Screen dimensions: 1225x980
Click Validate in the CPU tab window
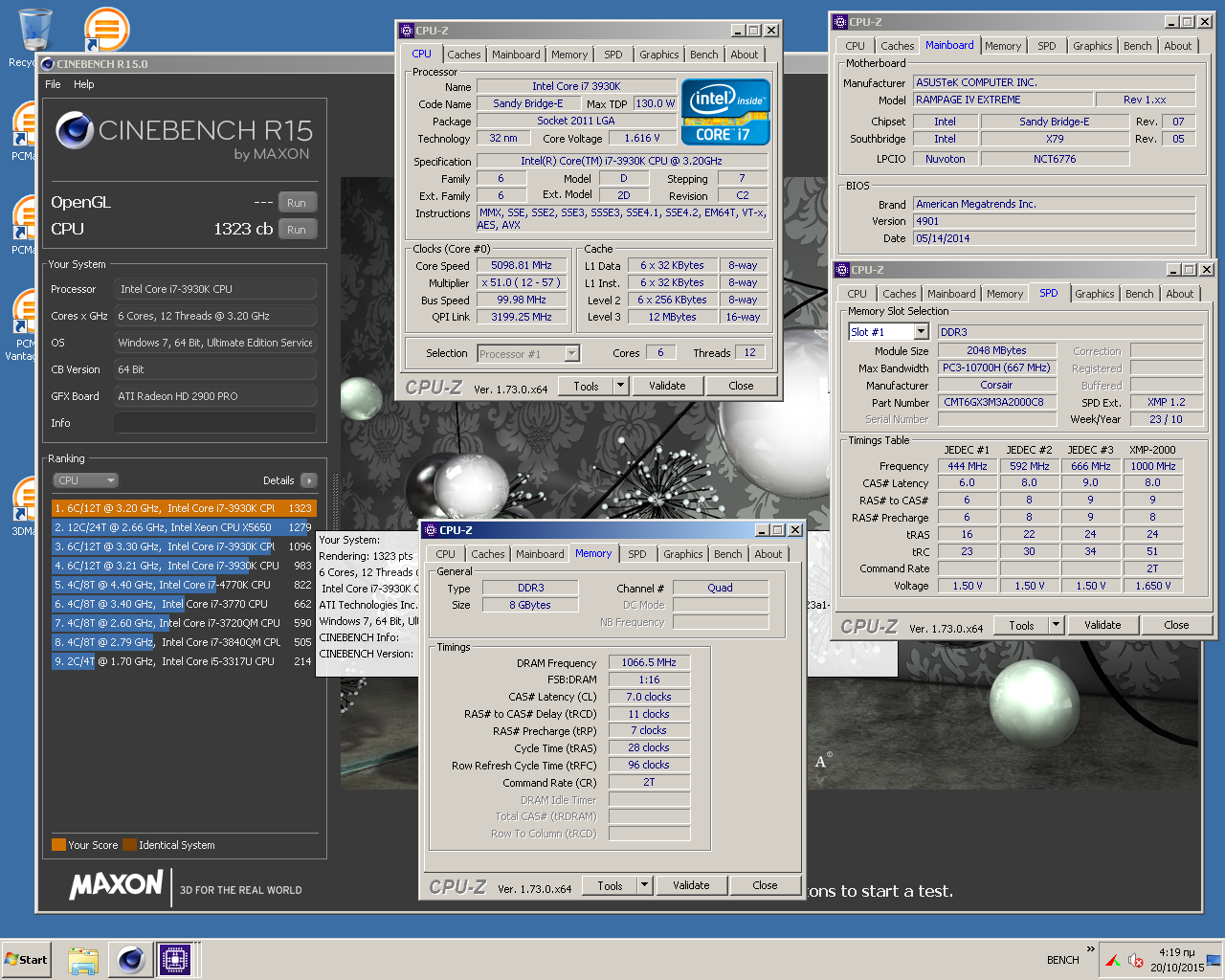pyautogui.click(x=667, y=386)
